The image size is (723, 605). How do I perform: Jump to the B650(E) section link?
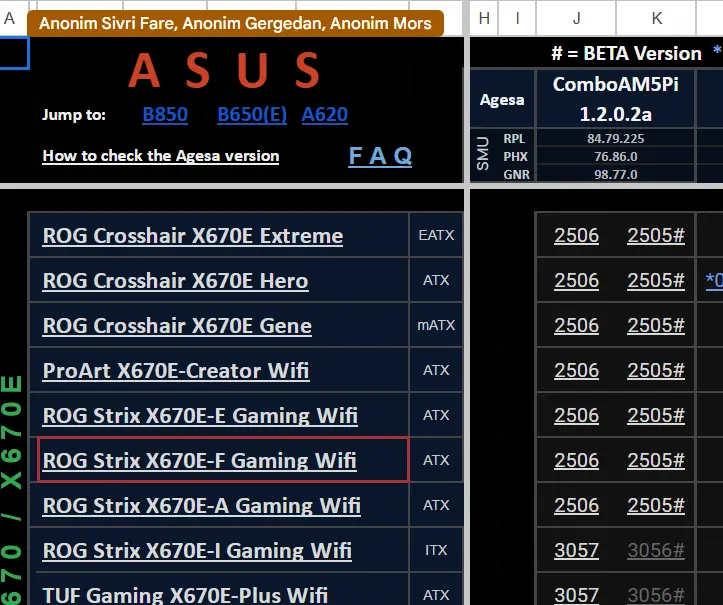click(x=252, y=114)
